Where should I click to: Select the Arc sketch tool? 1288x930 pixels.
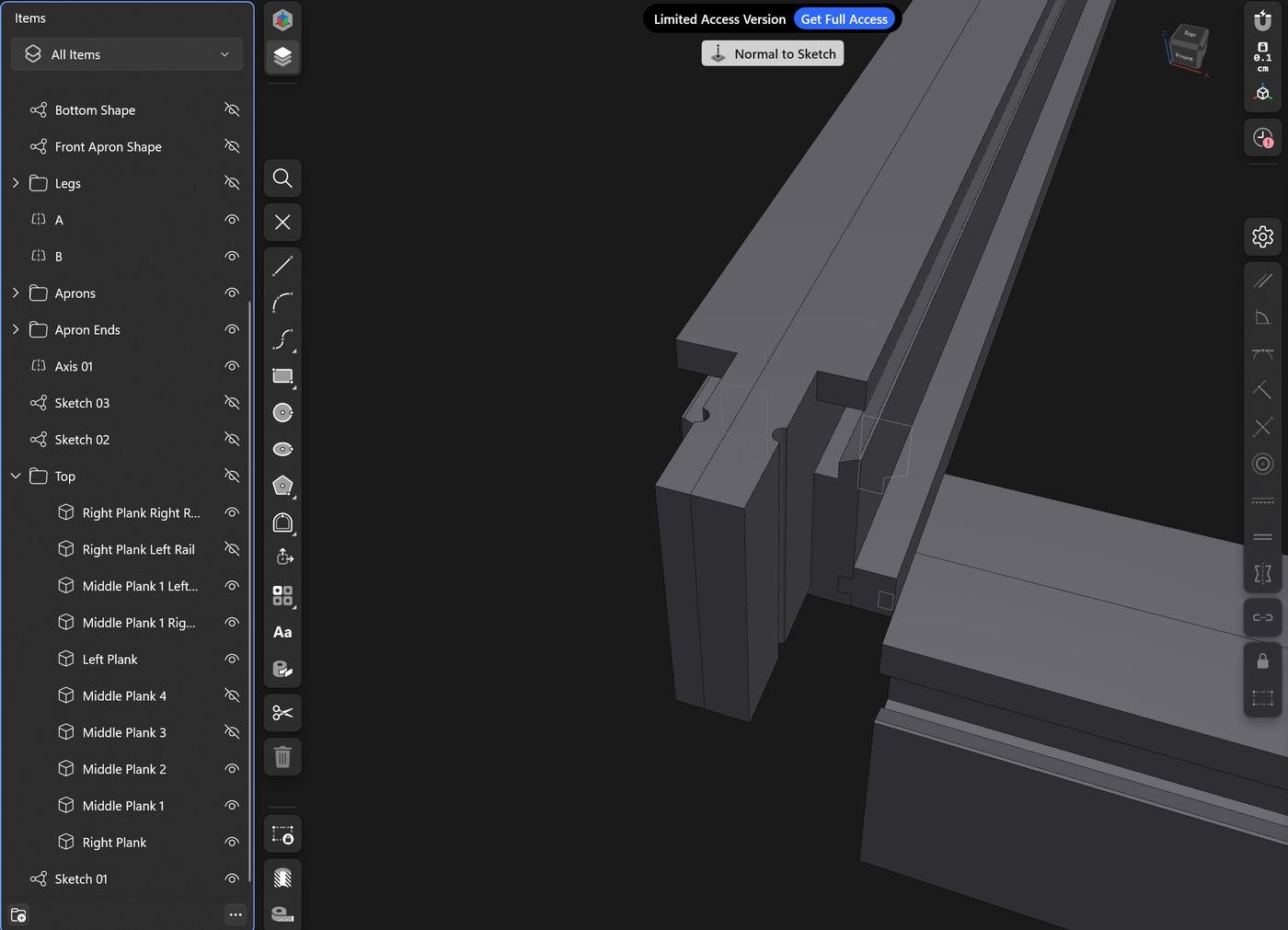[x=282, y=303]
